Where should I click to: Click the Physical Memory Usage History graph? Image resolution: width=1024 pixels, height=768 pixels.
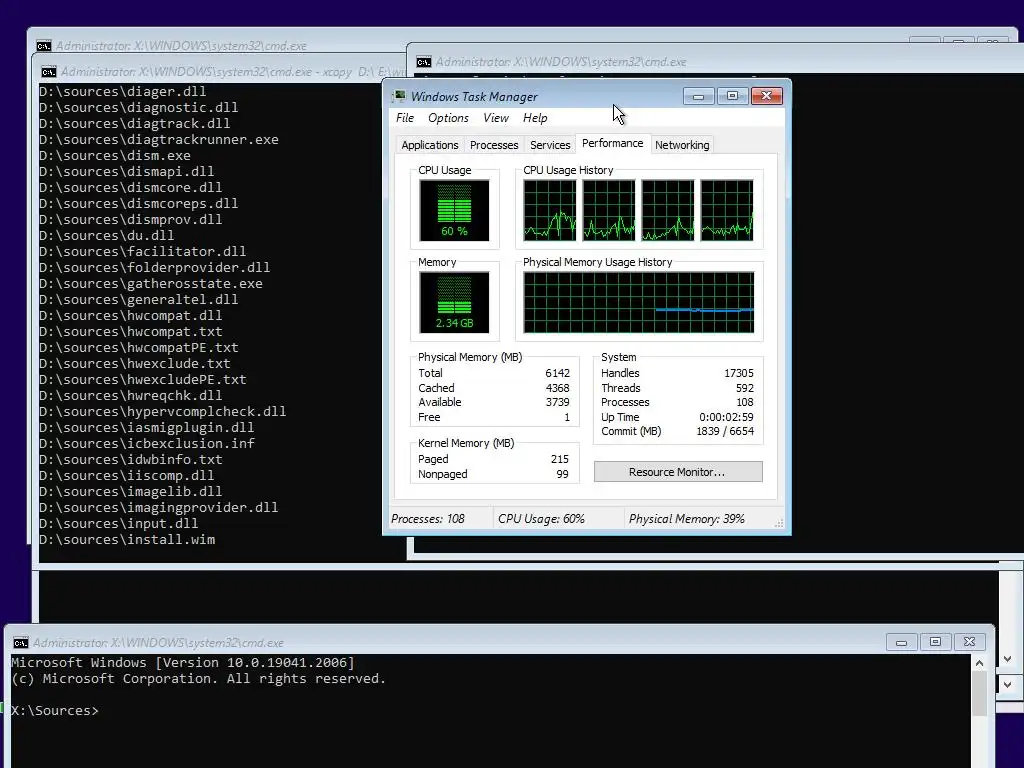[x=639, y=302]
